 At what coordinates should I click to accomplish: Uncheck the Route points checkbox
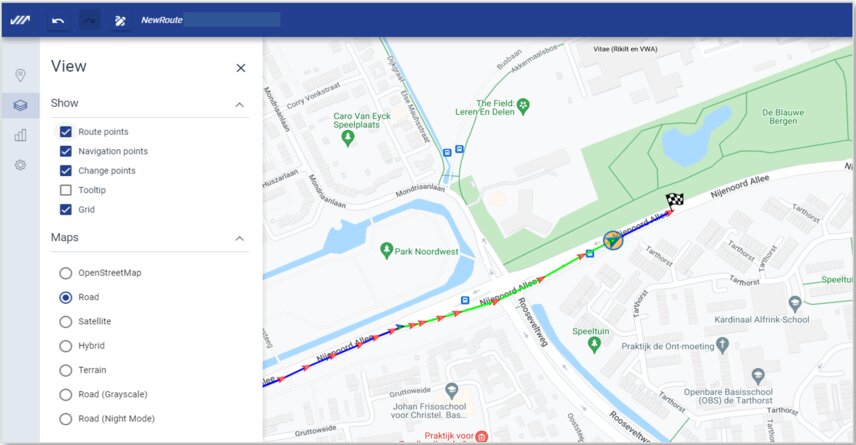tap(66, 132)
